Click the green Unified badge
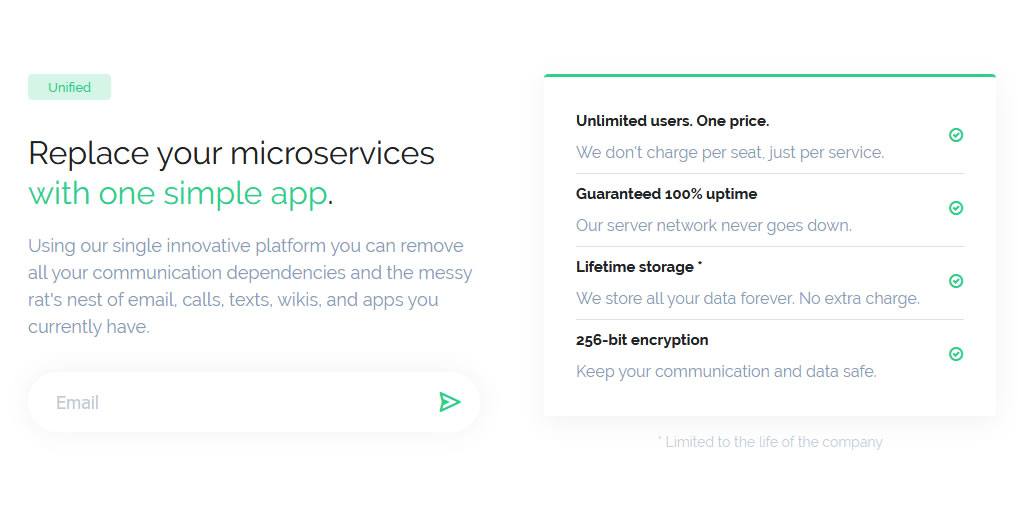Screen dimensions: 1024x532 [x=69, y=87]
